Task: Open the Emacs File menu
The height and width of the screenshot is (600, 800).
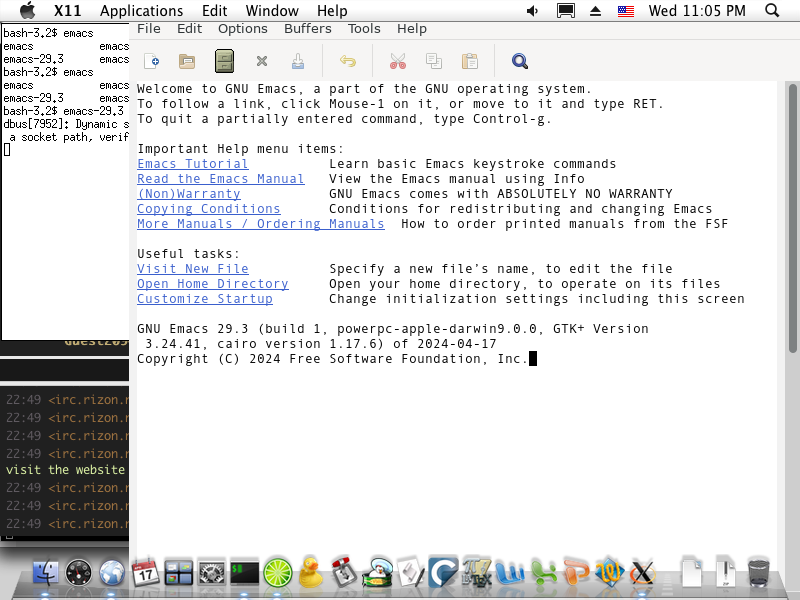Action: [148, 29]
